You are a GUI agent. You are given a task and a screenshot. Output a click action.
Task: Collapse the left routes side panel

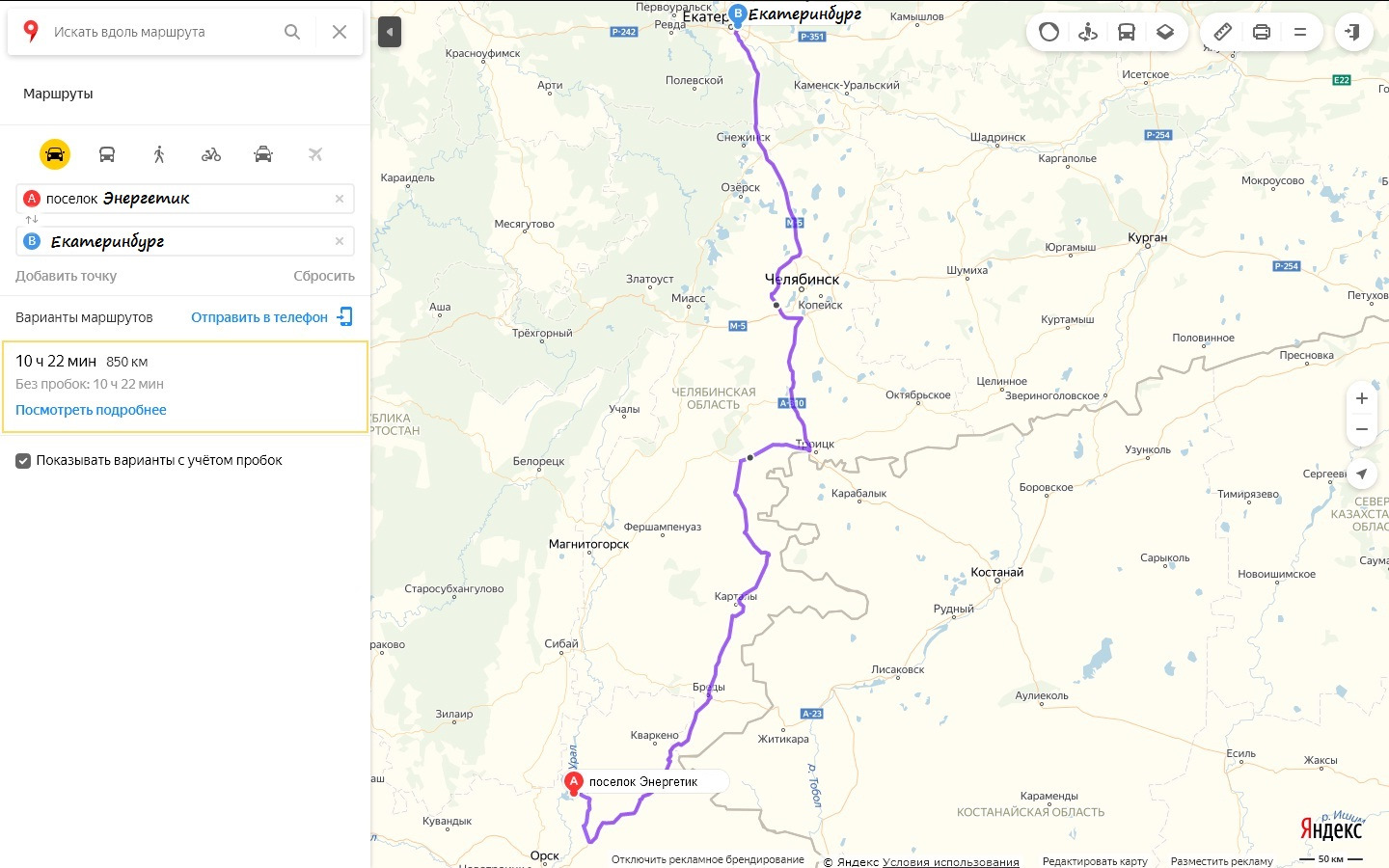pyautogui.click(x=389, y=32)
